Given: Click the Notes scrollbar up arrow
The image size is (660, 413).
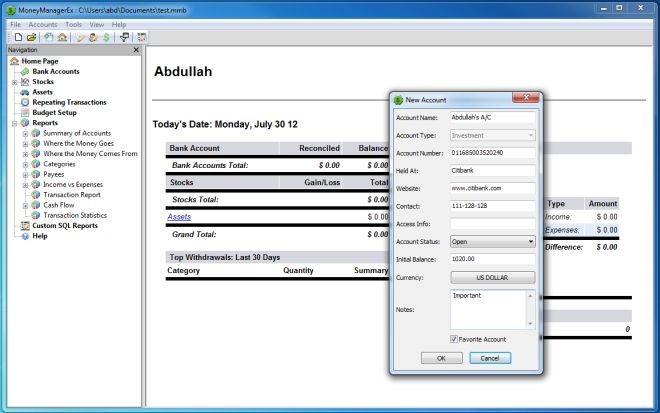Looking at the screenshot, I should tap(530, 296).
